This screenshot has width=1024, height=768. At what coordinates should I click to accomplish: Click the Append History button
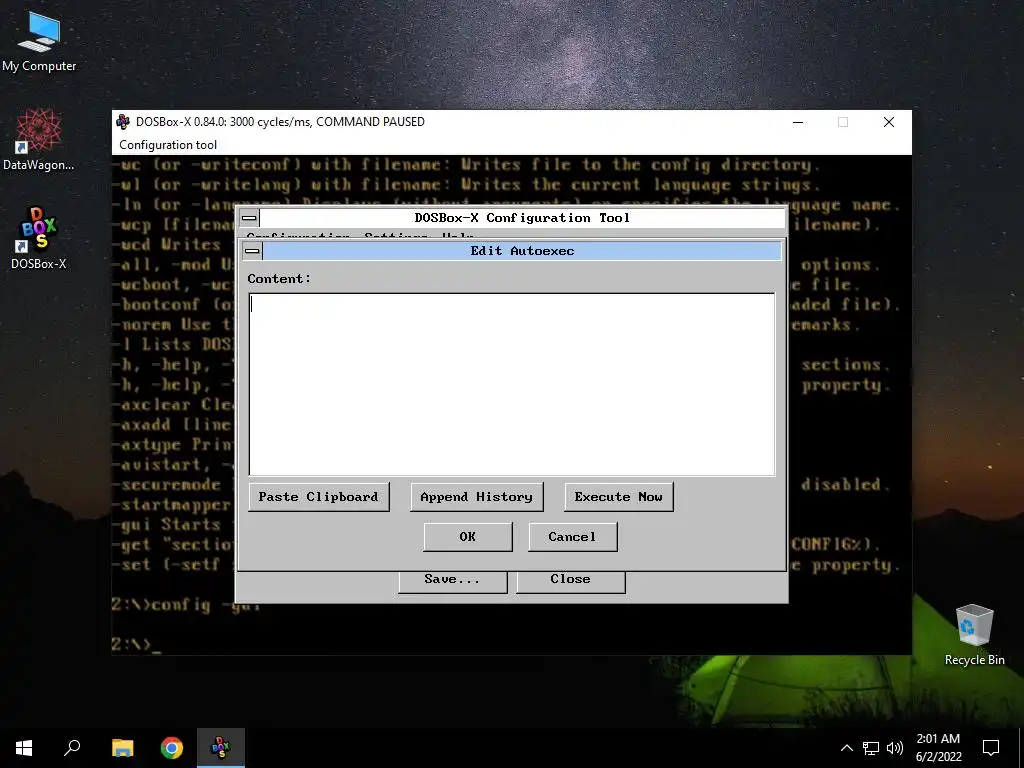coord(477,497)
